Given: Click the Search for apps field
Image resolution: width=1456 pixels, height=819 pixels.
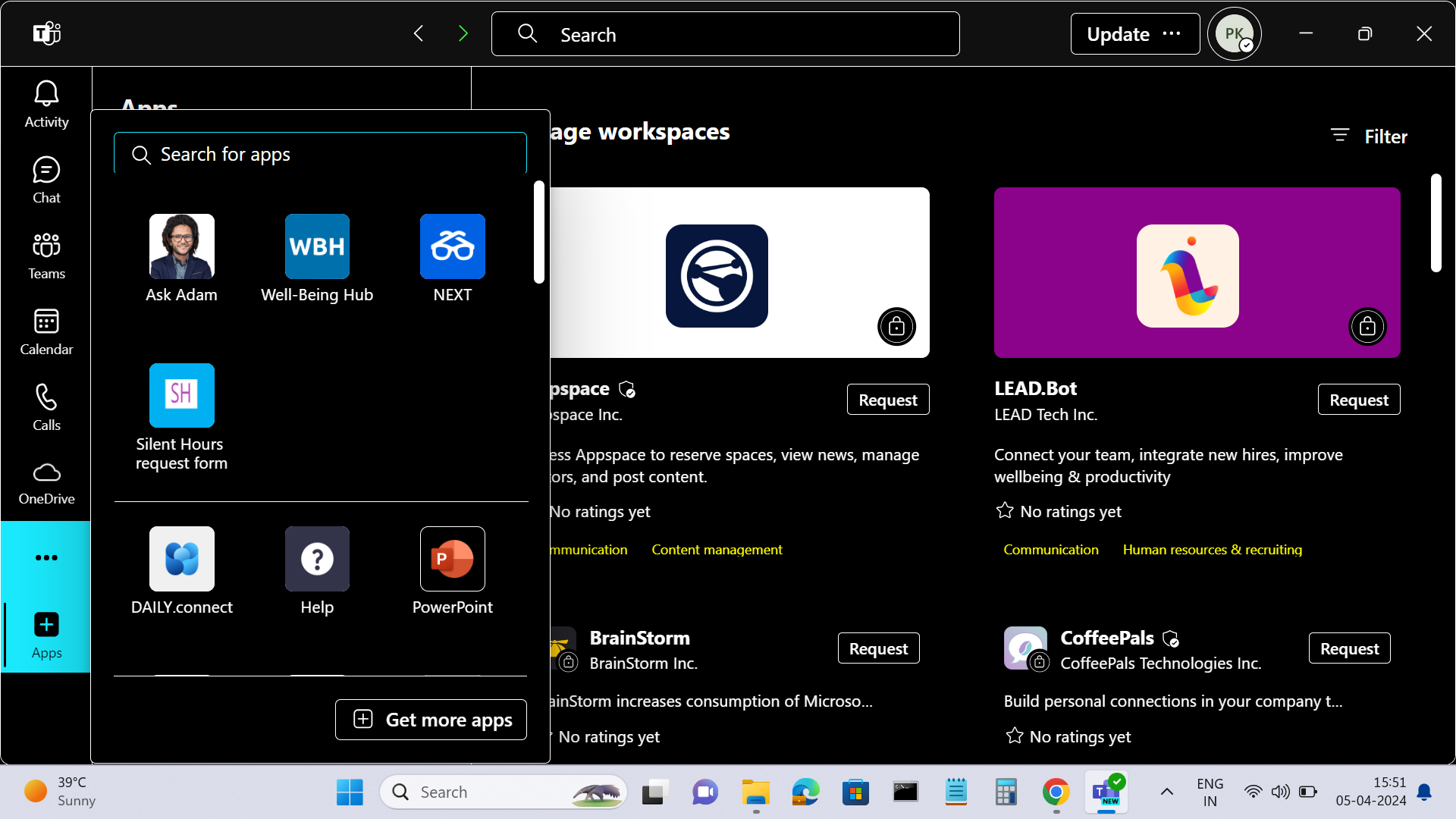Looking at the screenshot, I should click(320, 155).
